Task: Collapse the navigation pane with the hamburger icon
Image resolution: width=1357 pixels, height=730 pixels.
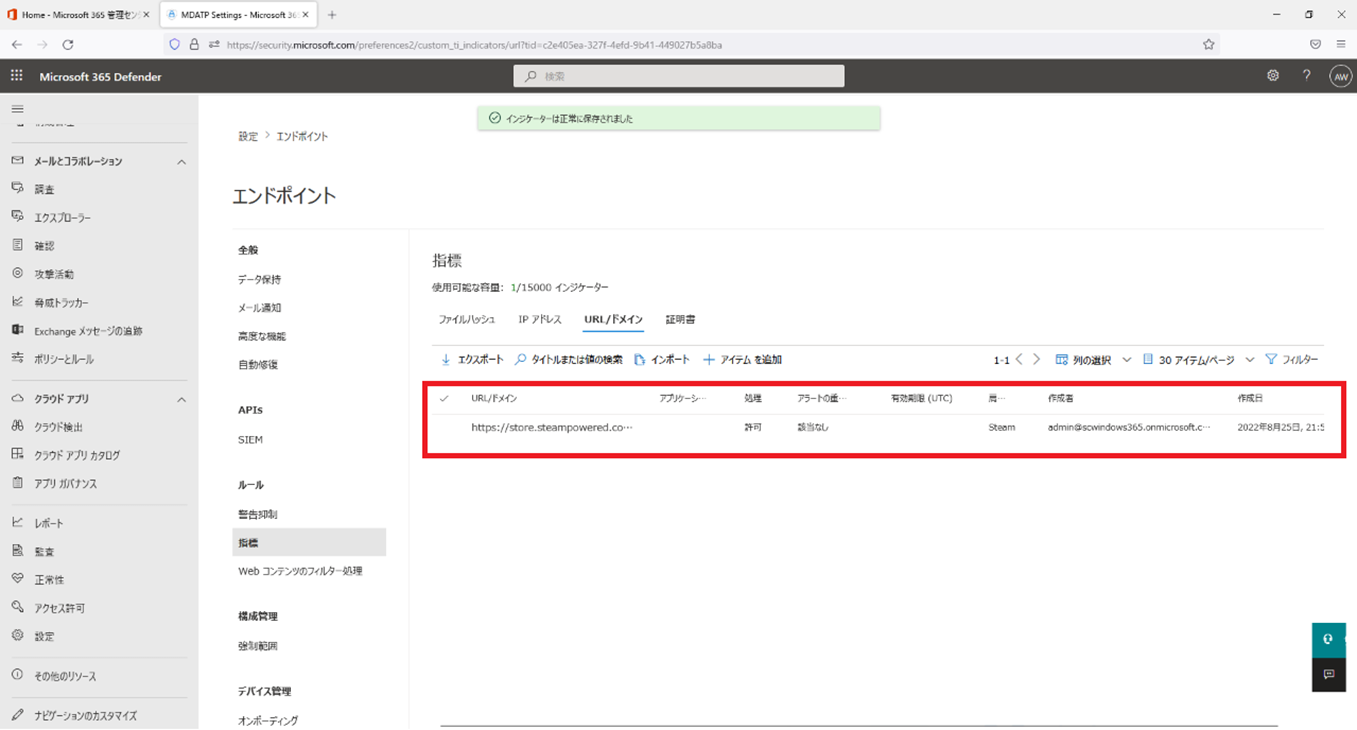Action: pos(17,109)
